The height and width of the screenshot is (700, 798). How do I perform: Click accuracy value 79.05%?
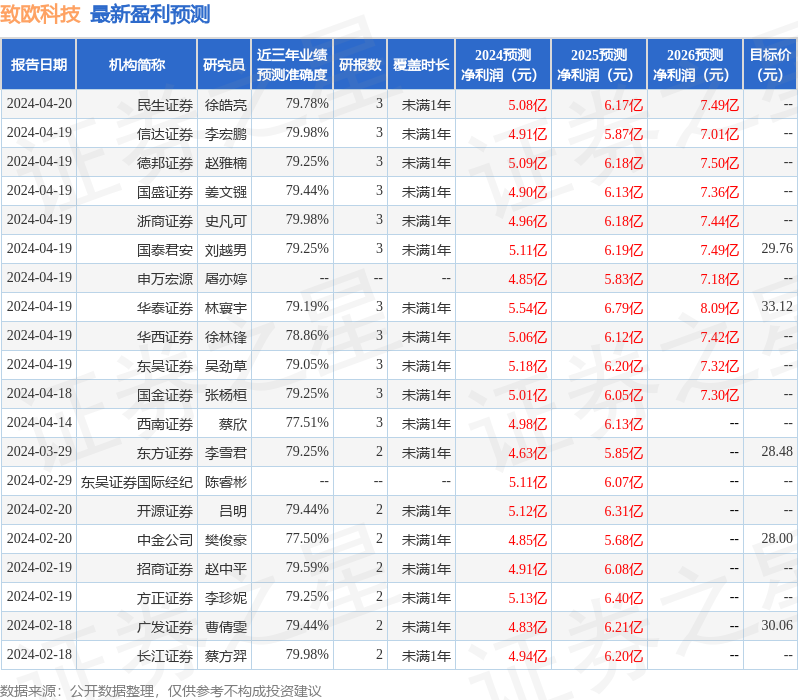[x=307, y=365]
